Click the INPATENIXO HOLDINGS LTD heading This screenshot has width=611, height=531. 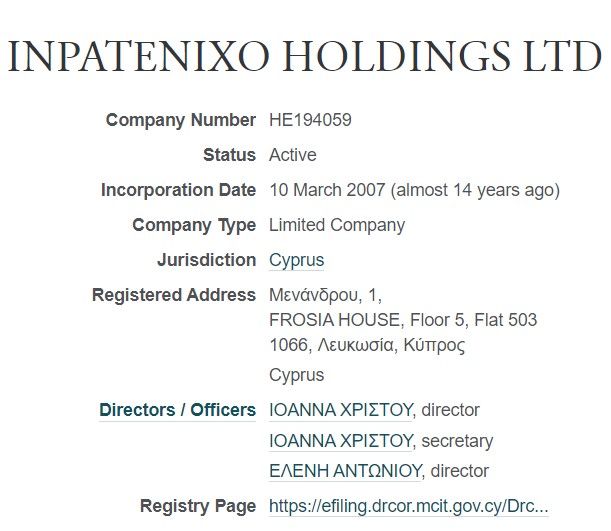click(305, 56)
